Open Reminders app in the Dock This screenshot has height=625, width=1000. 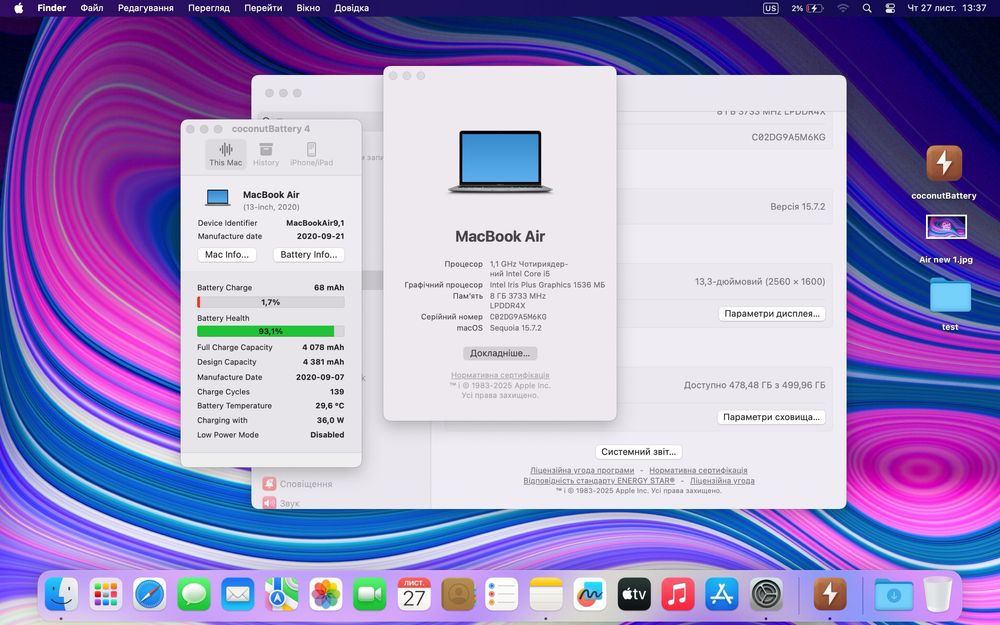click(502, 594)
